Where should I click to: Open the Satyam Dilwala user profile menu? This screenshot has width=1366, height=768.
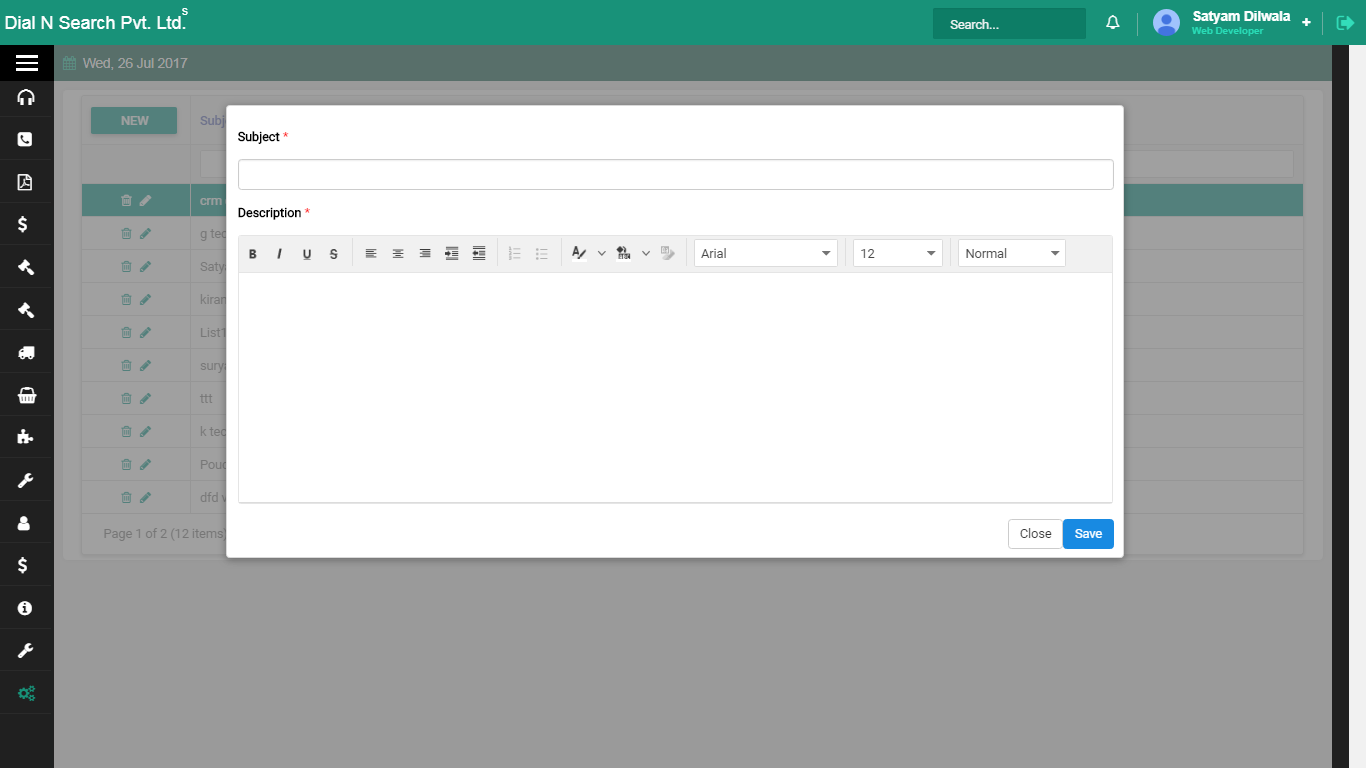(1240, 23)
